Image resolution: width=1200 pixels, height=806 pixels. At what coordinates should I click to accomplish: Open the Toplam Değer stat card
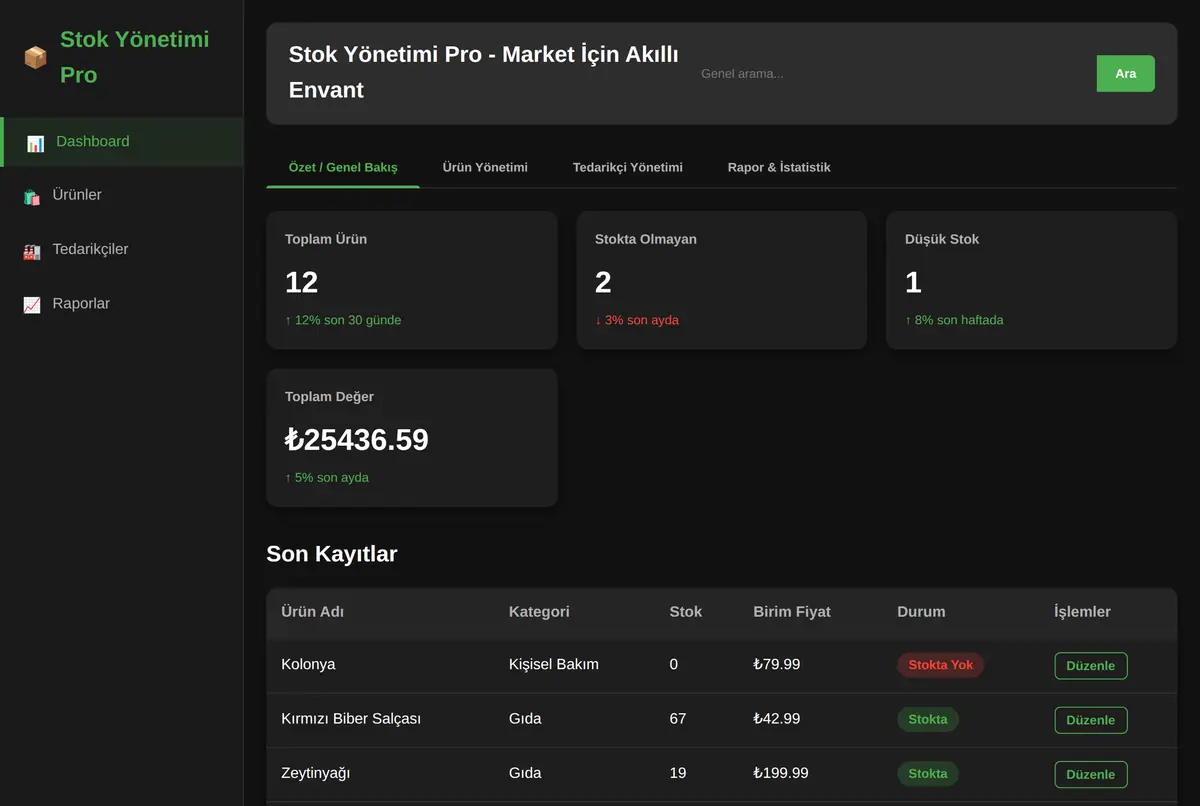pyautogui.click(x=412, y=438)
